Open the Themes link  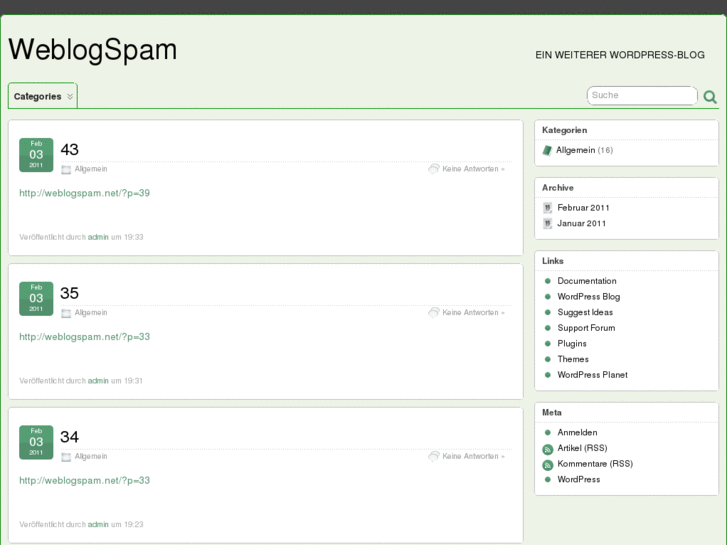(573, 359)
